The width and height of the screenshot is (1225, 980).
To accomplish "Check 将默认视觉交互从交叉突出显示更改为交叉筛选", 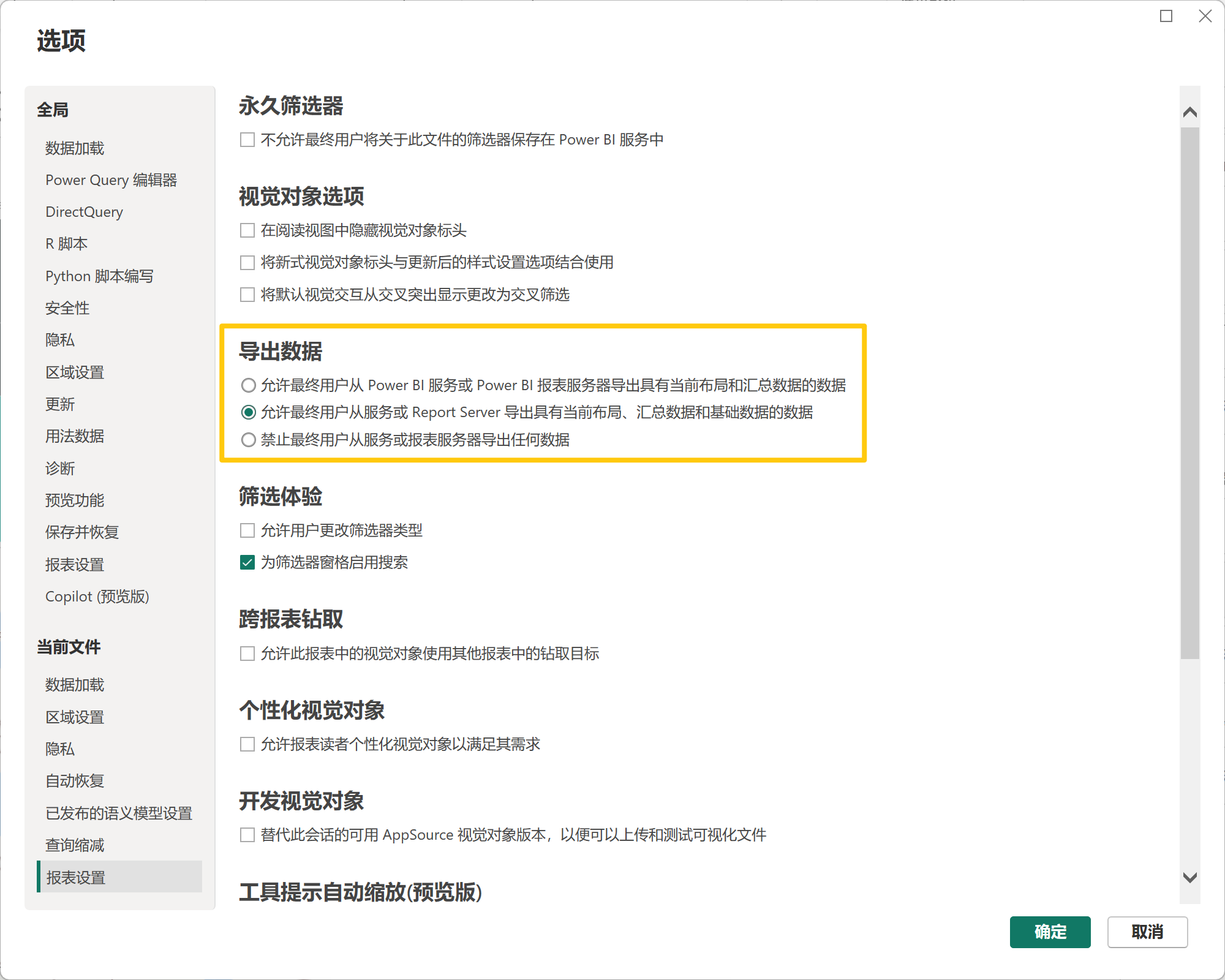I will (x=247, y=295).
